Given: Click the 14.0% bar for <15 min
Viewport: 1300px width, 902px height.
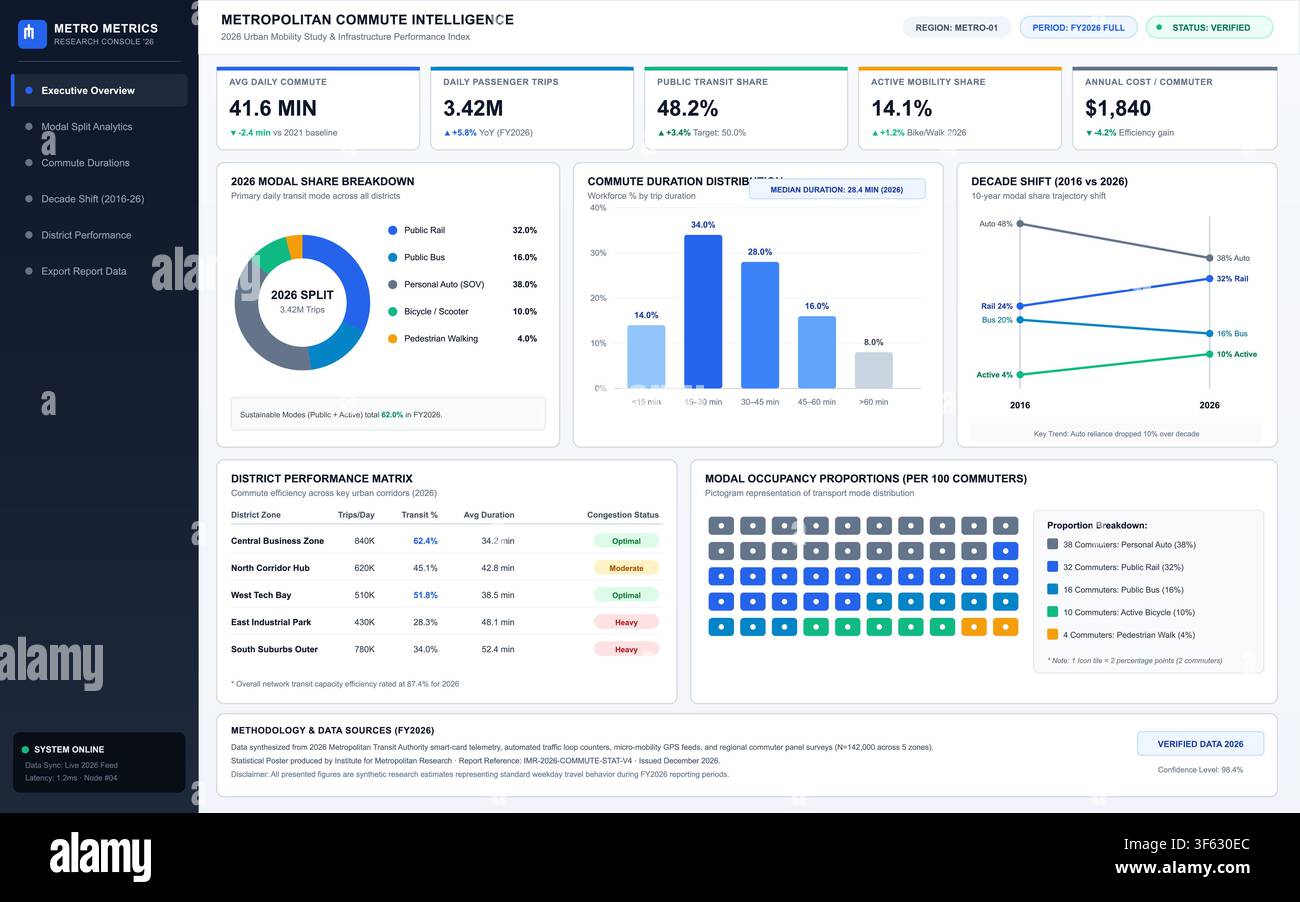Looking at the screenshot, I should tap(646, 356).
